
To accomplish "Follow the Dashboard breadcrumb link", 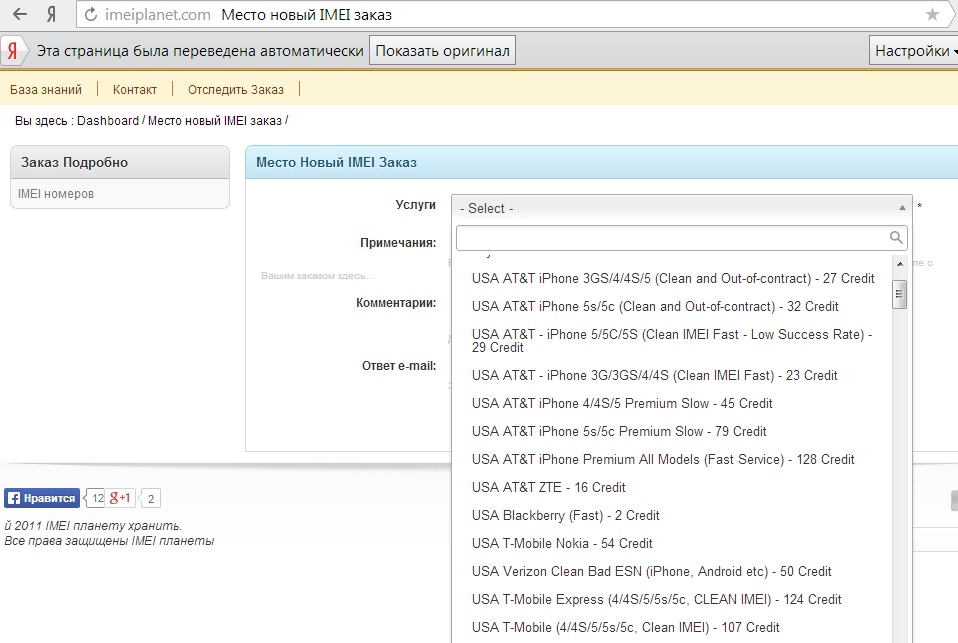I will coord(108,121).
